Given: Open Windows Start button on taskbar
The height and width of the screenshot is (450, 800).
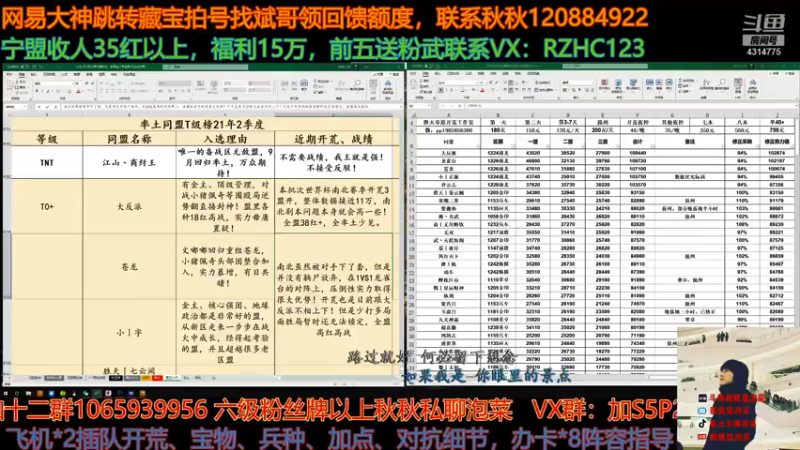Looking at the screenshot, I should (6, 393).
